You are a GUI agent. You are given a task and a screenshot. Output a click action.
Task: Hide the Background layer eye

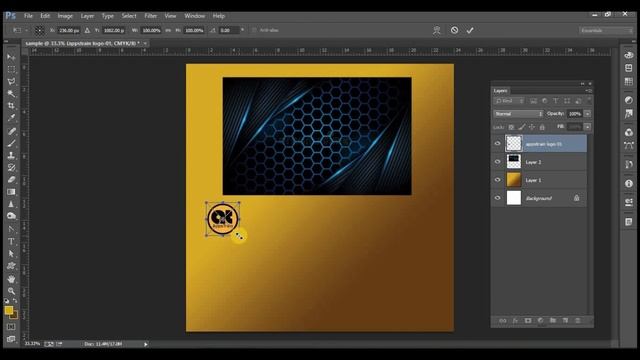(497, 198)
